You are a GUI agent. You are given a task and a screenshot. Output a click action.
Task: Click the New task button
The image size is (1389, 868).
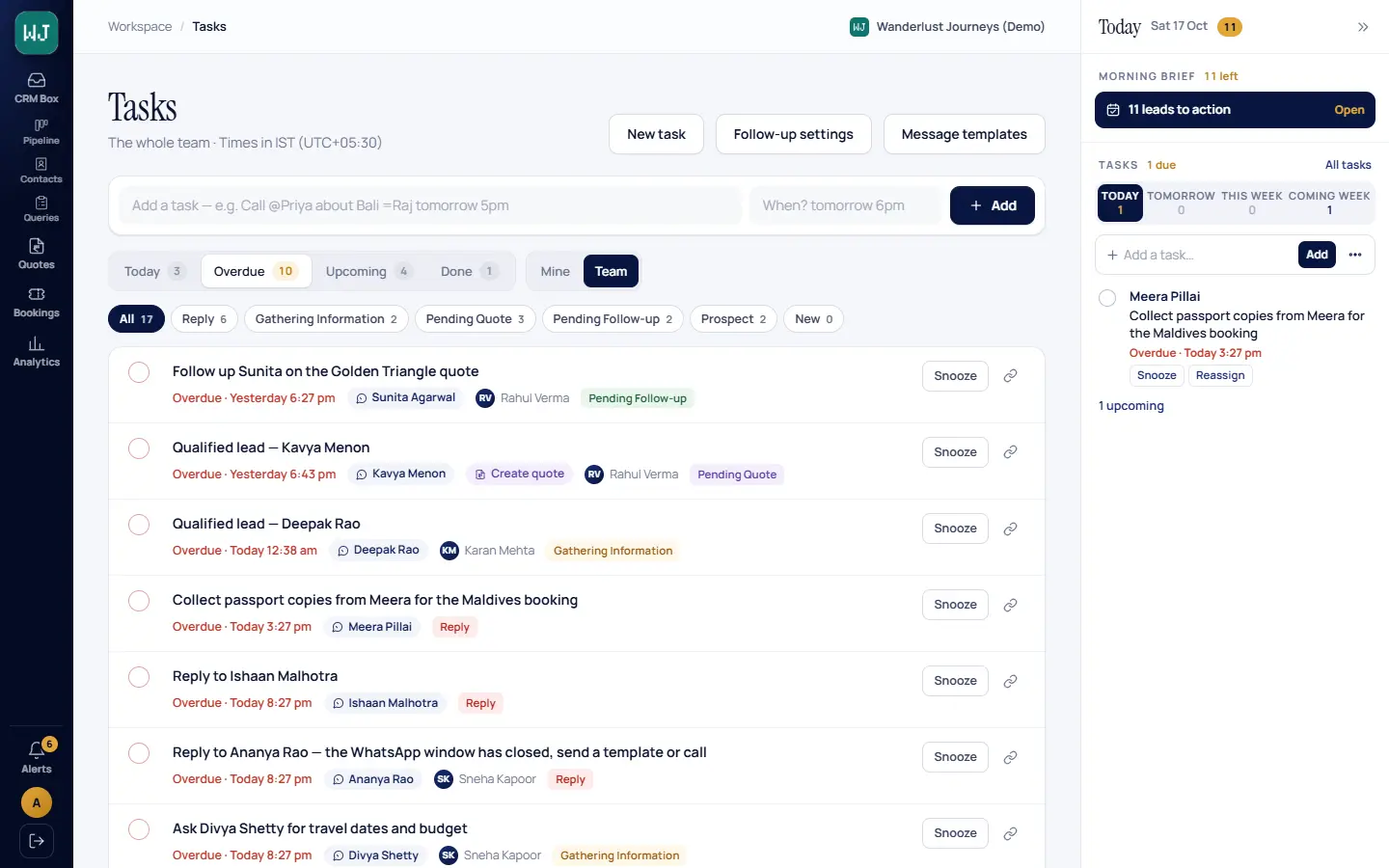(x=656, y=134)
